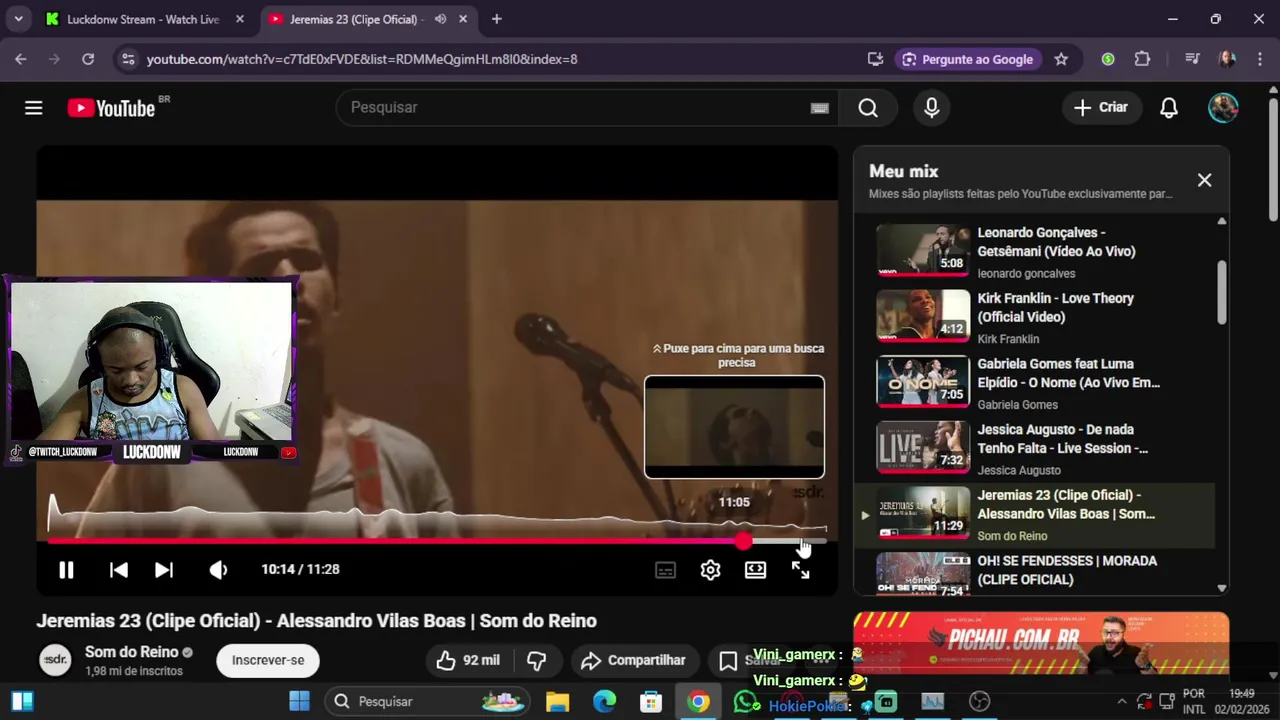Switch to theater mode
The width and height of the screenshot is (1280, 720).
[755, 570]
